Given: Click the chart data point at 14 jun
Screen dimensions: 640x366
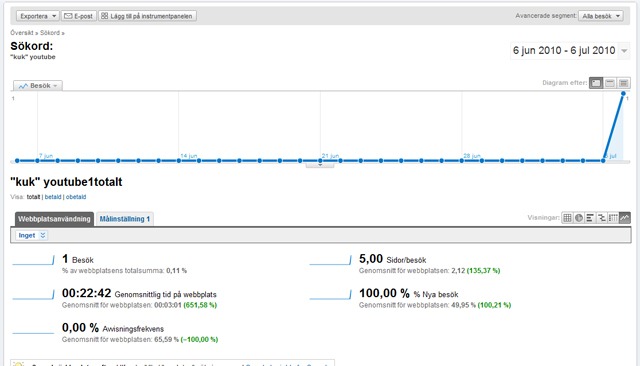Looking at the screenshot, I should [179, 161].
